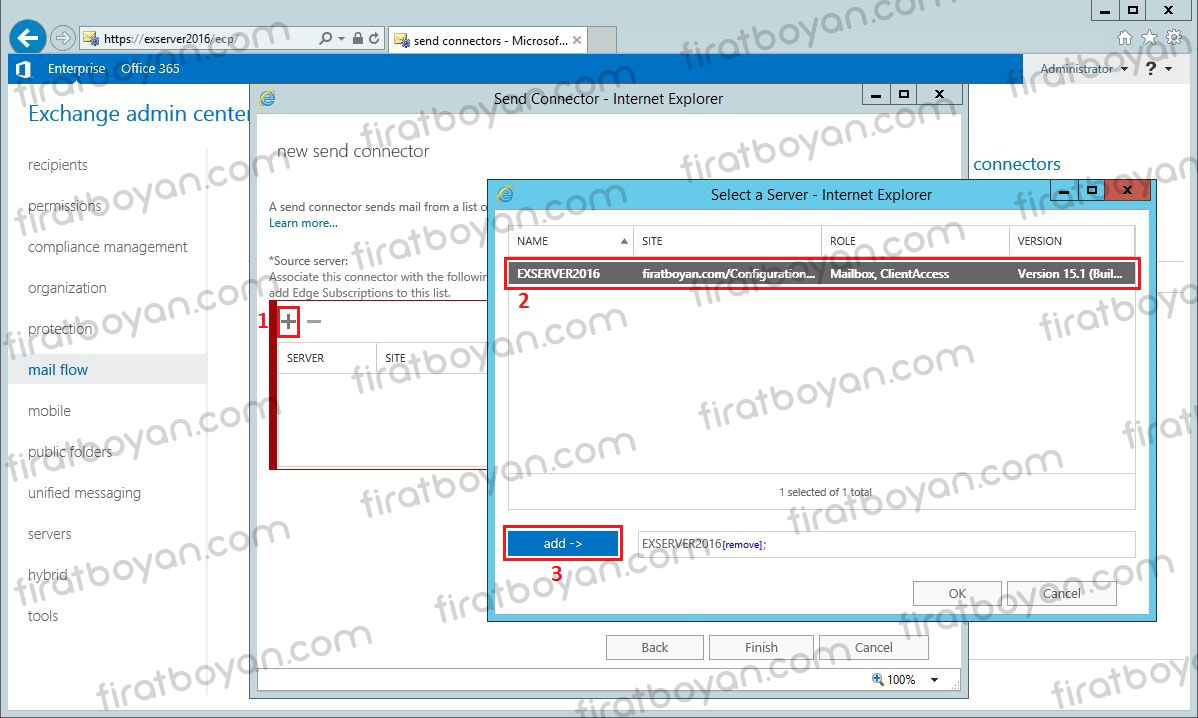The width and height of the screenshot is (1198, 718).
Task: Select the send connectors browser tab
Action: pyautogui.click(x=487, y=40)
